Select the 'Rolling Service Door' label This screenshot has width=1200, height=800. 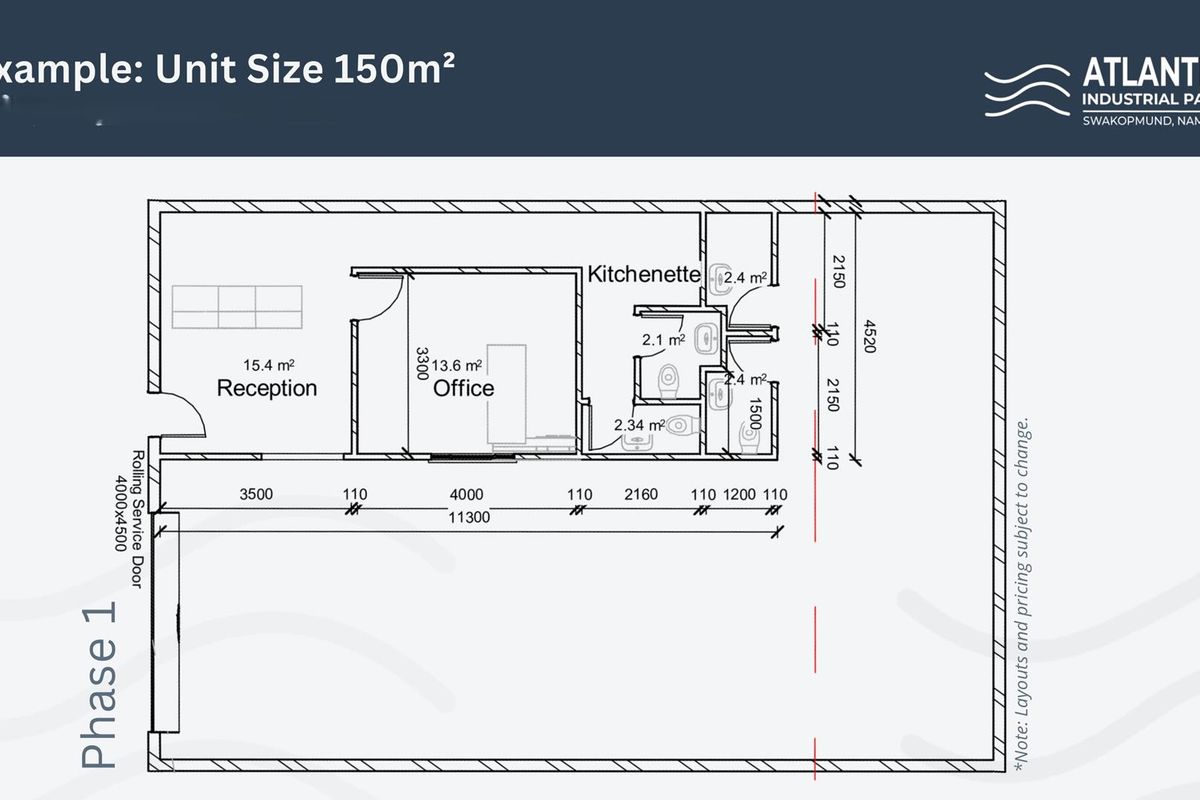[x=139, y=521]
